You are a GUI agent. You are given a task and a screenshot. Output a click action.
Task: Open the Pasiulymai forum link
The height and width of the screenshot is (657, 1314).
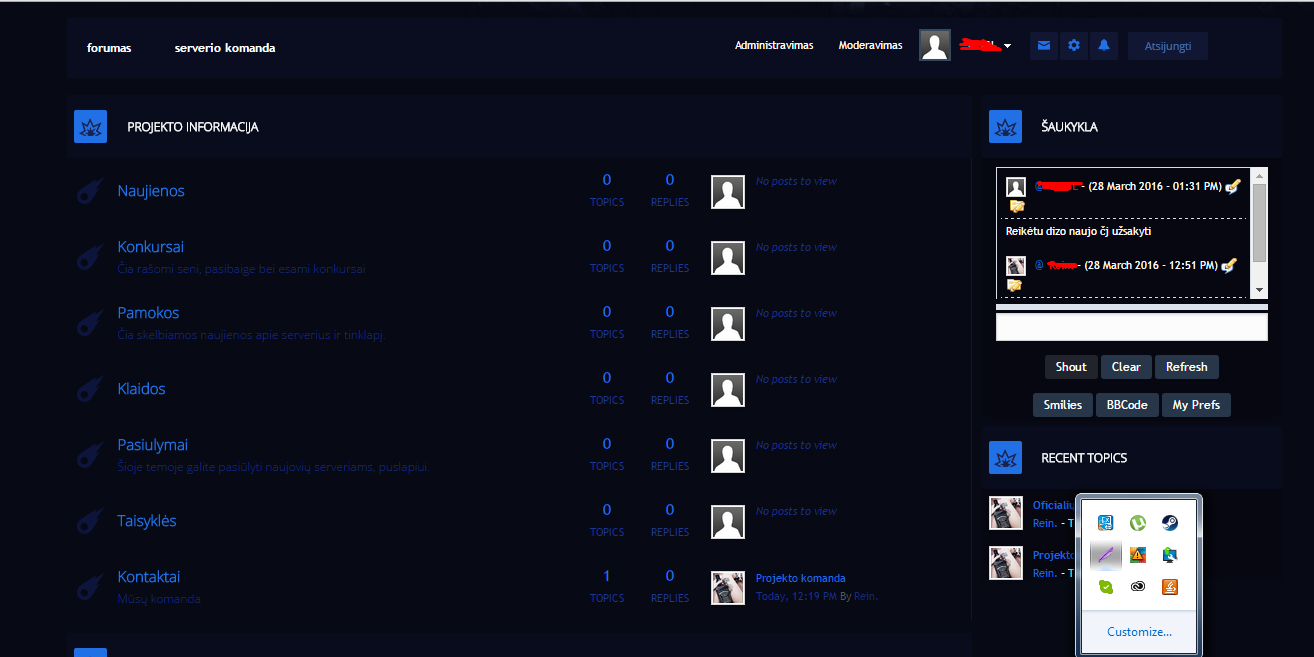[153, 445]
